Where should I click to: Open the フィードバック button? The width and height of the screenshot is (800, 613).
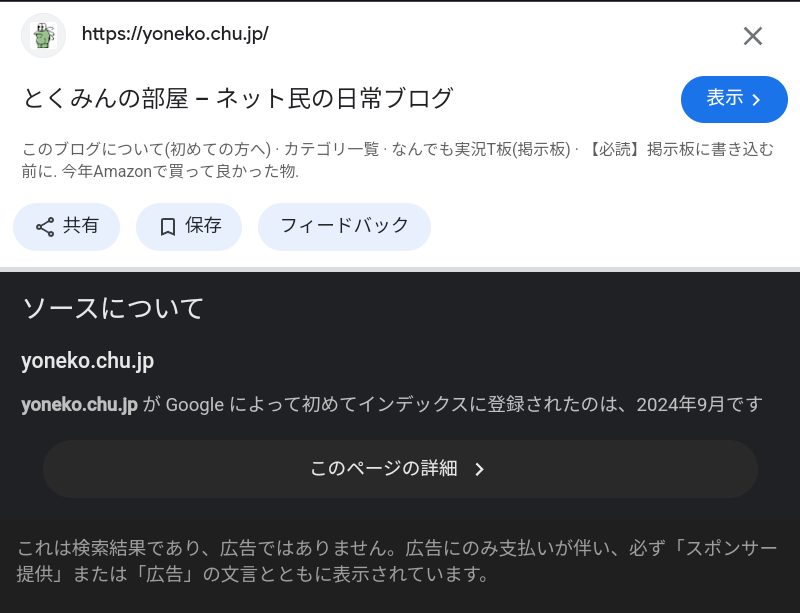pos(344,226)
